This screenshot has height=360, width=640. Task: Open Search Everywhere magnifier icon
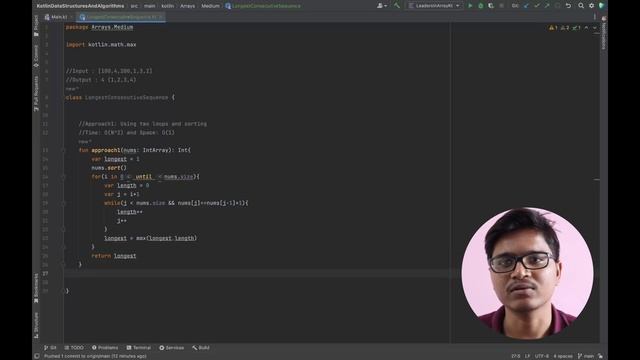click(581, 6)
